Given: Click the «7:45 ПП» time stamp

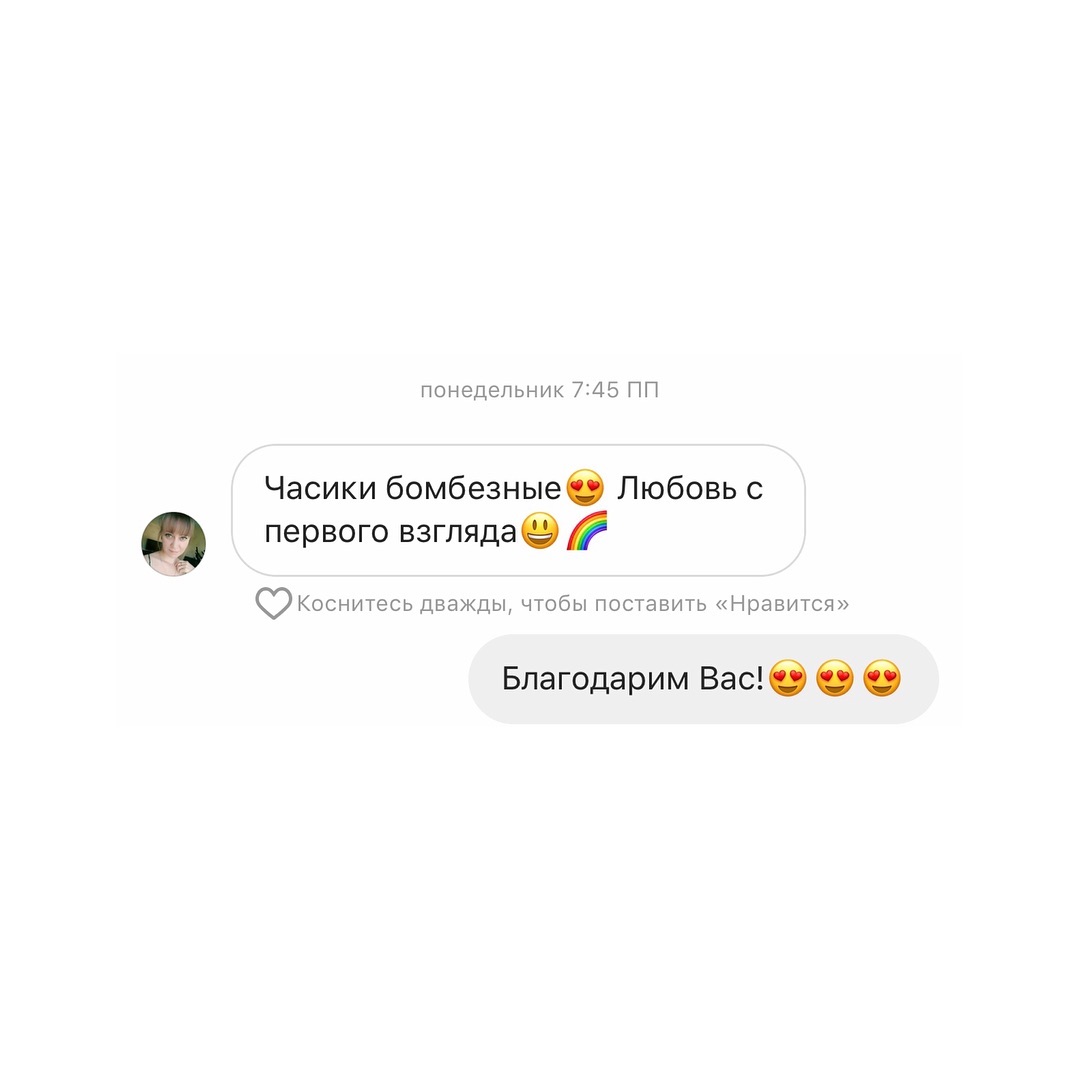Looking at the screenshot, I should pyautogui.click(x=615, y=390).
